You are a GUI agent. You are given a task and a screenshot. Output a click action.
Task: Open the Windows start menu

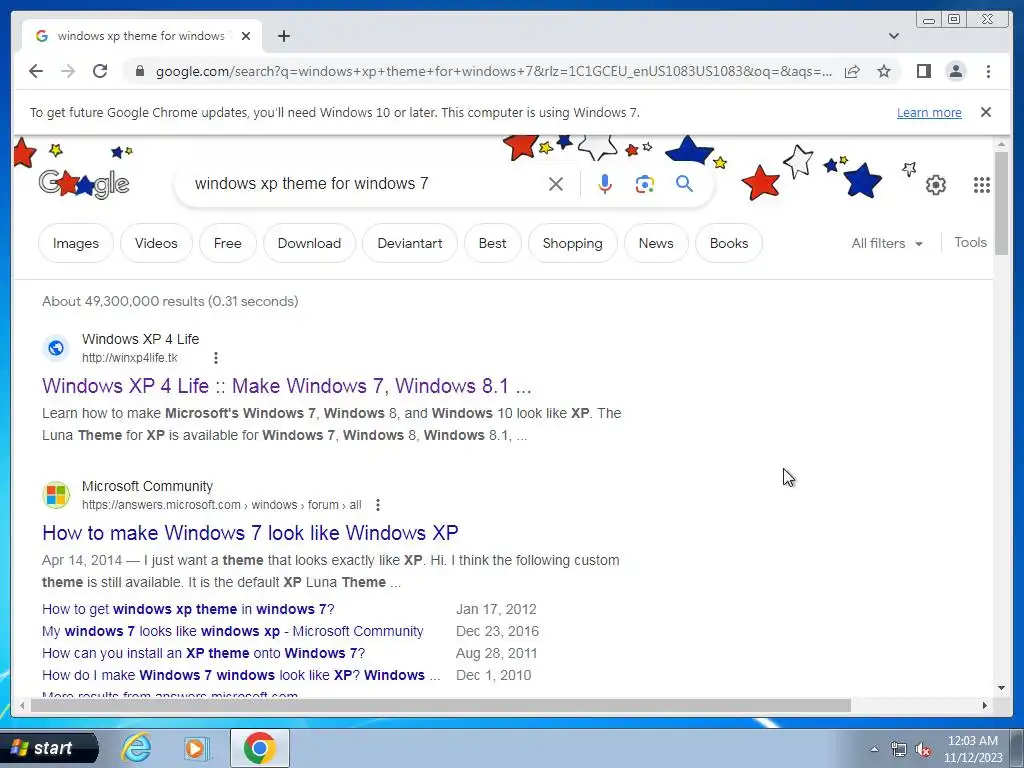(x=49, y=748)
